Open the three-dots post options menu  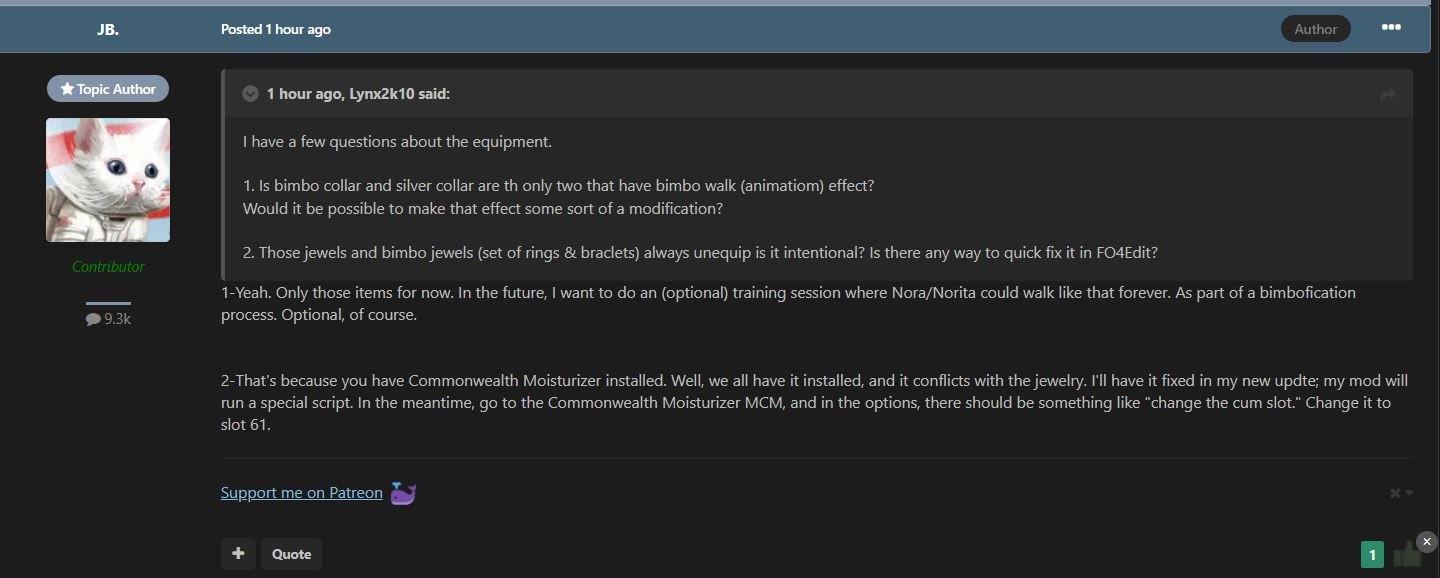pos(1390,28)
